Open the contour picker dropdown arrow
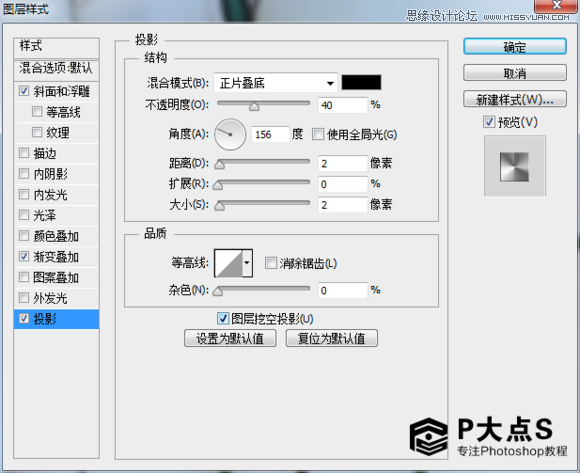This screenshot has height=473, width=580. tap(247, 263)
